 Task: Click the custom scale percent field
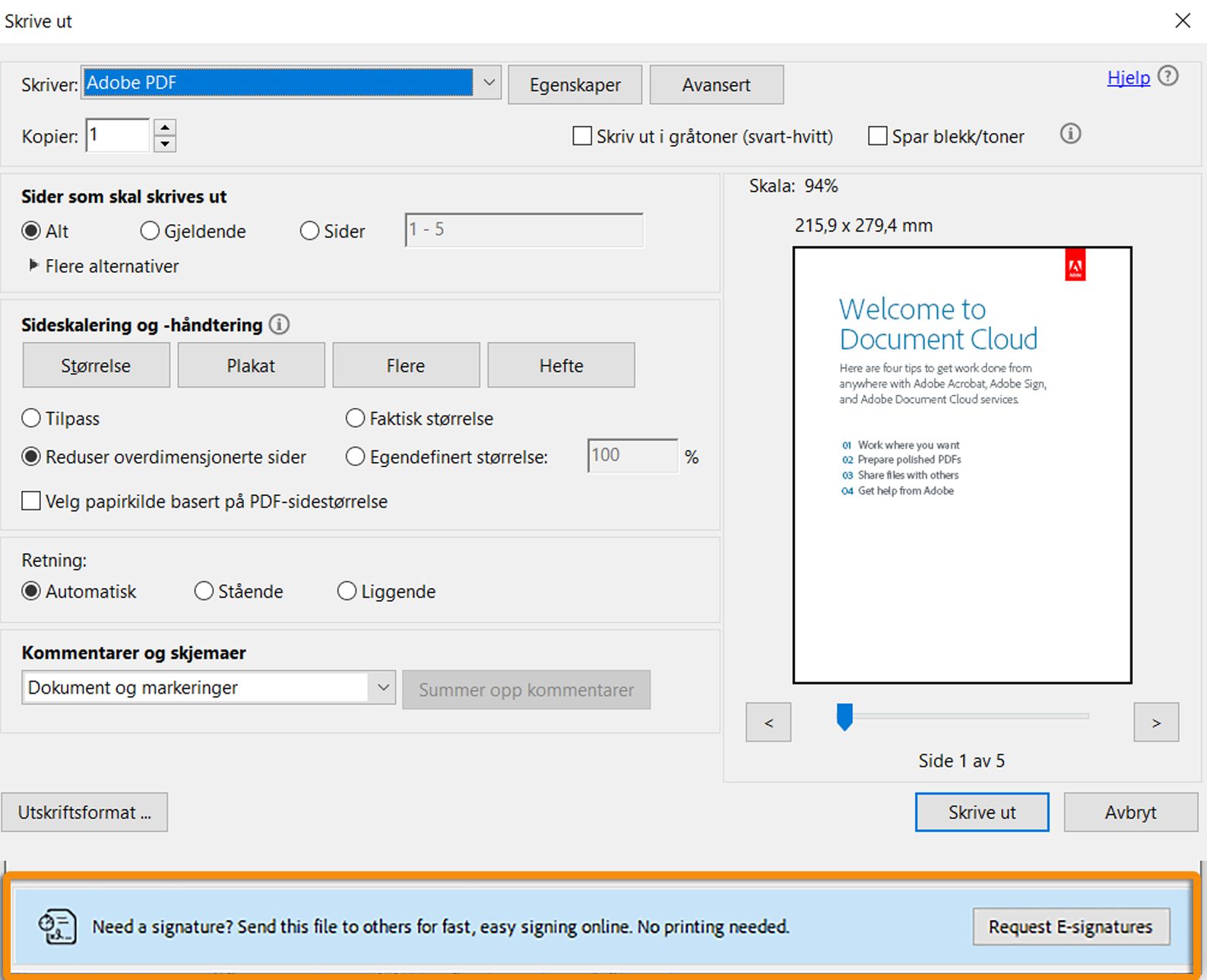632,456
